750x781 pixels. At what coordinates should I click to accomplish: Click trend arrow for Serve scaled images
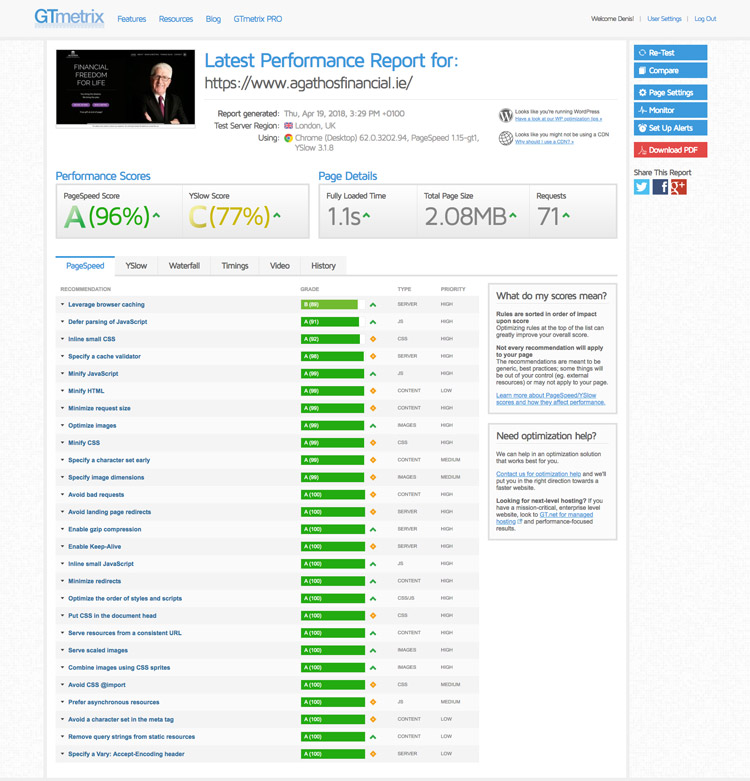pyautogui.click(x=373, y=651)
